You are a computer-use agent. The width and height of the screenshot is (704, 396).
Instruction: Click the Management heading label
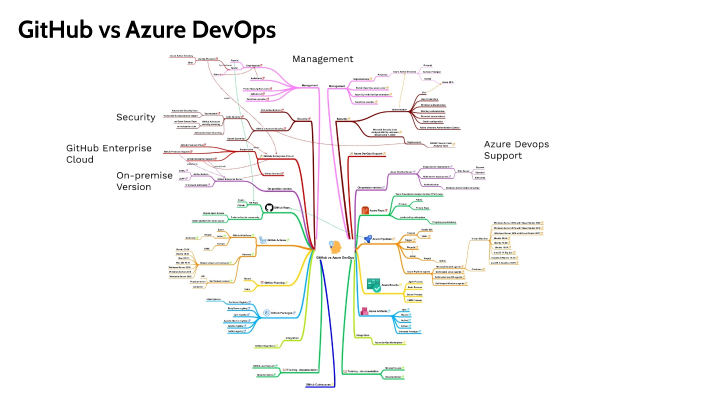[322, 59]
